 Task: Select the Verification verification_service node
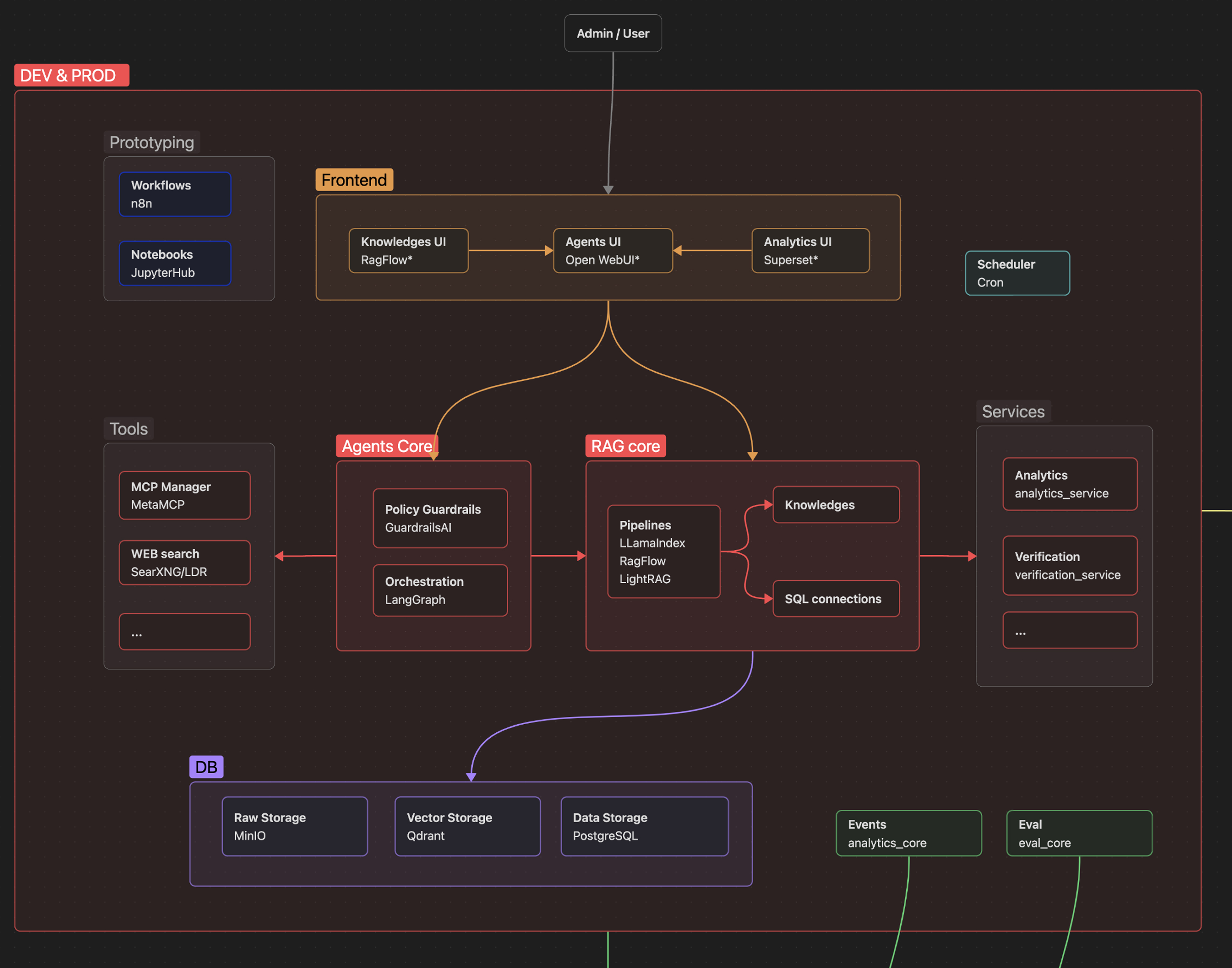coord(1070,565)
